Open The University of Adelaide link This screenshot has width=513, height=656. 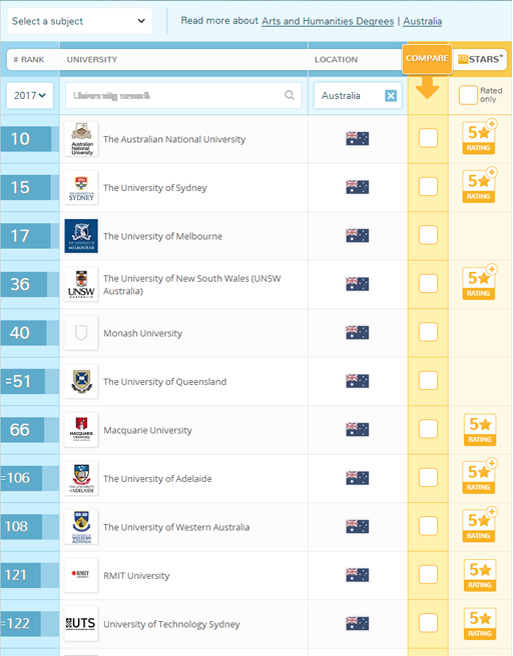[157, 479]
